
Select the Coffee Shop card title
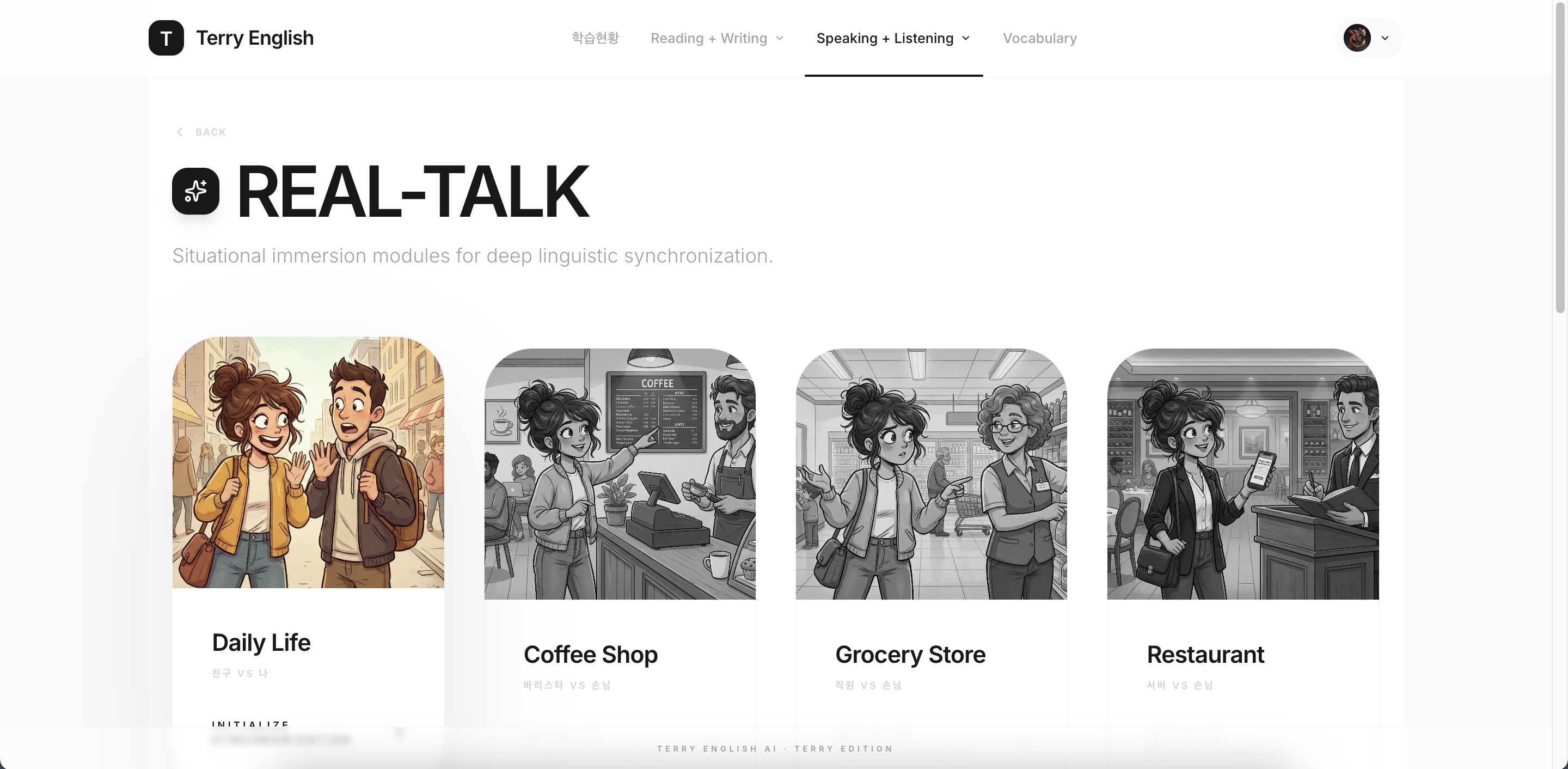coord(590,655)
